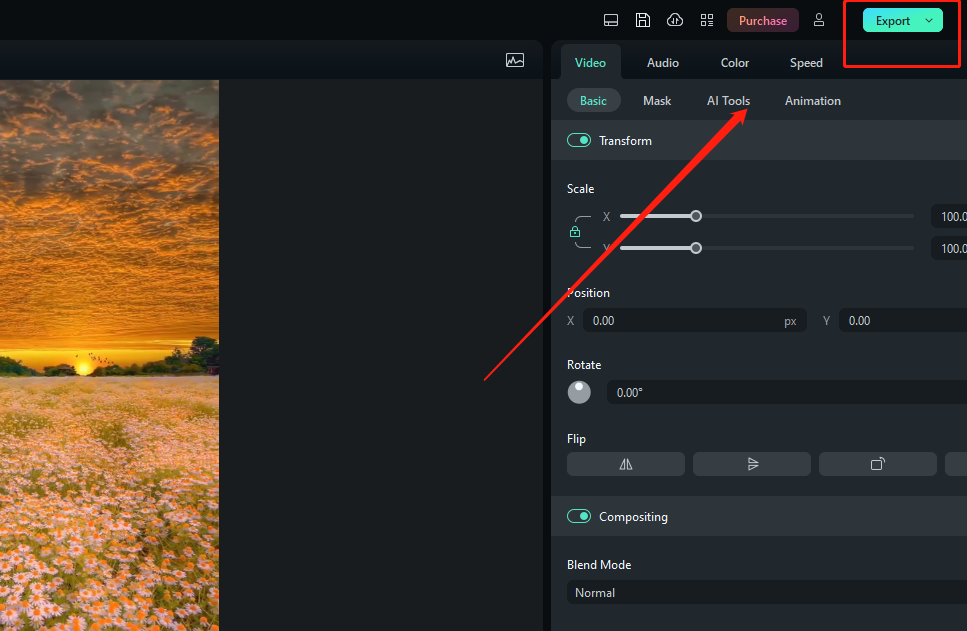Click the user account icon
967x631 pixels.
point(819,19)
